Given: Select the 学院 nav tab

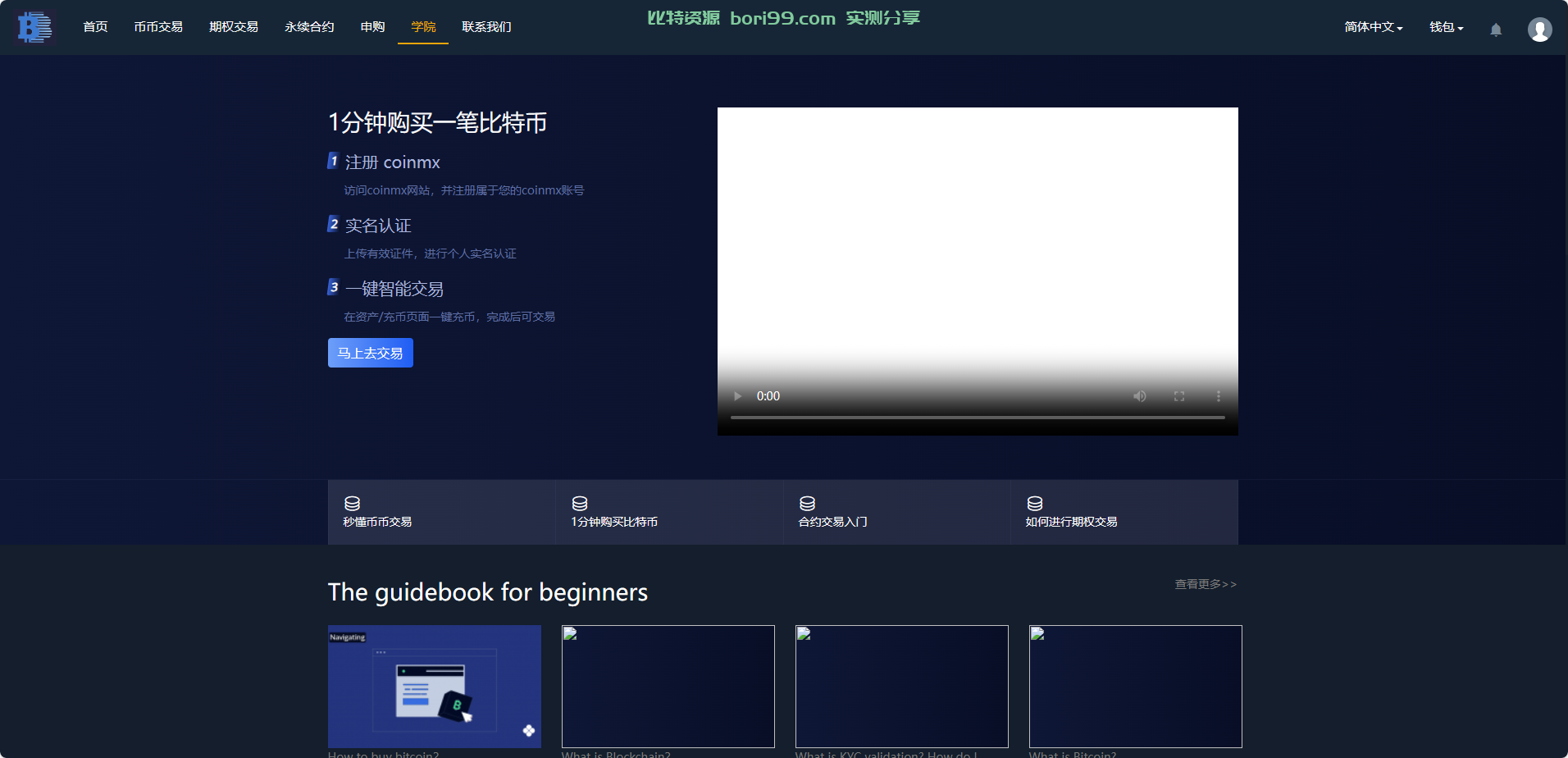Looking at the screenshot, I should [423, 27].
